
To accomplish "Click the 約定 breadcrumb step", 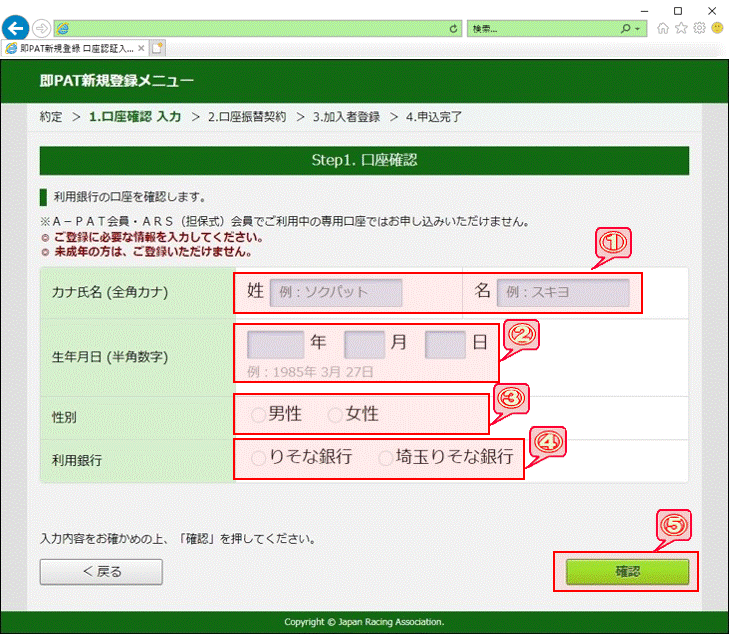I will click(51, 117).
